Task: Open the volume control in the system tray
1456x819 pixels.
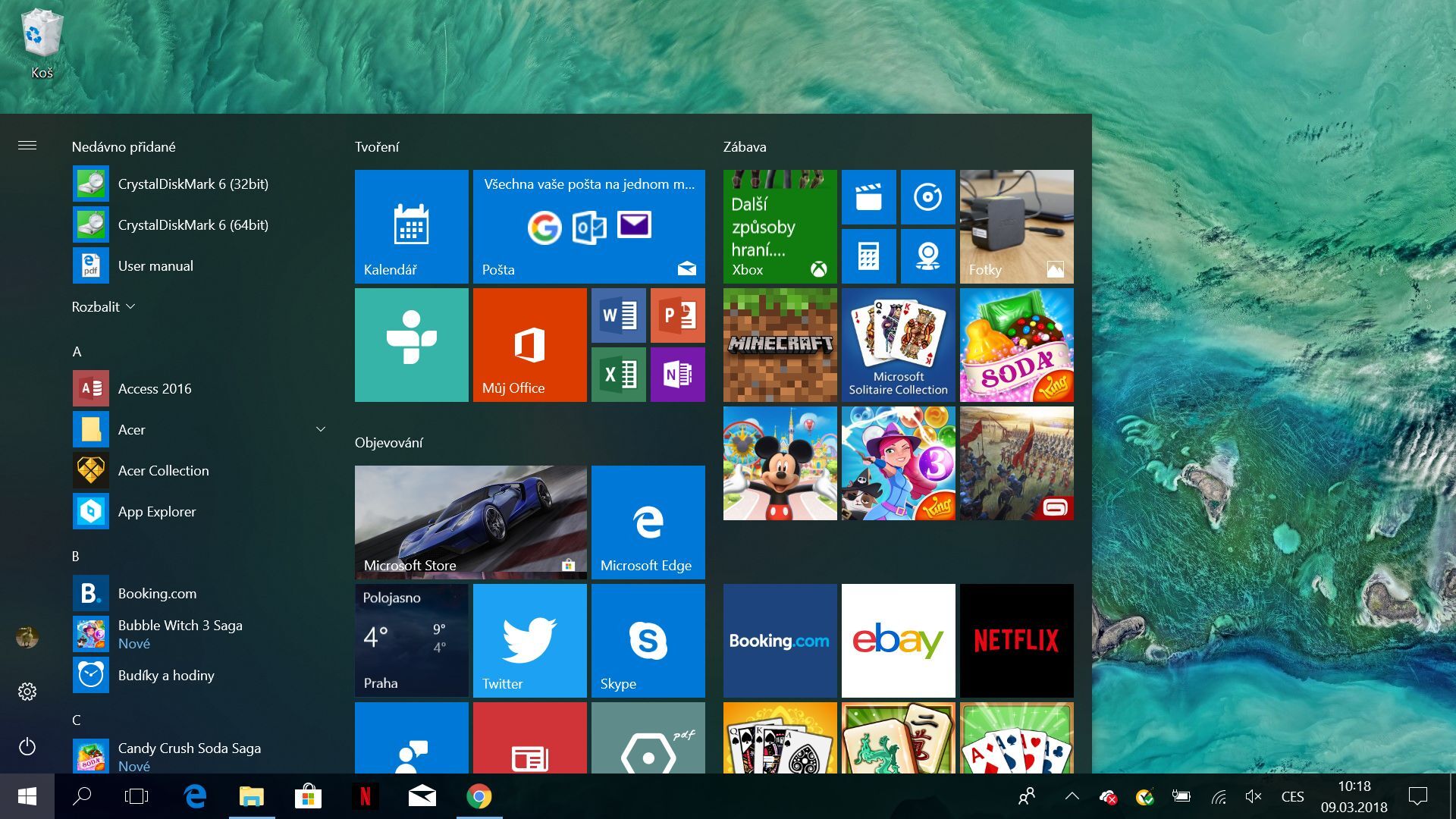Action: coord(1254,797)
